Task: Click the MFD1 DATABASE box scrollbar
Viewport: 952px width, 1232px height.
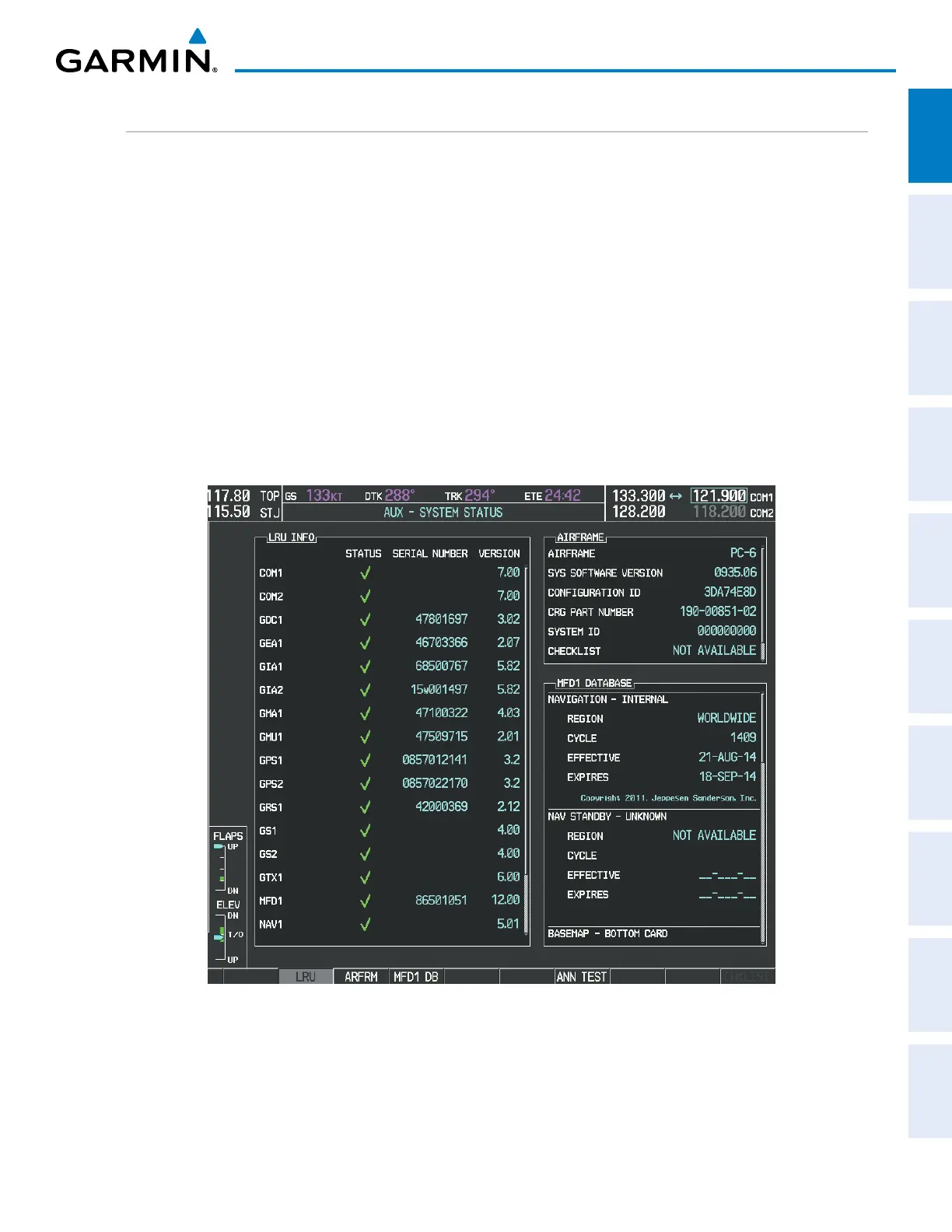Action: (763, 819)
